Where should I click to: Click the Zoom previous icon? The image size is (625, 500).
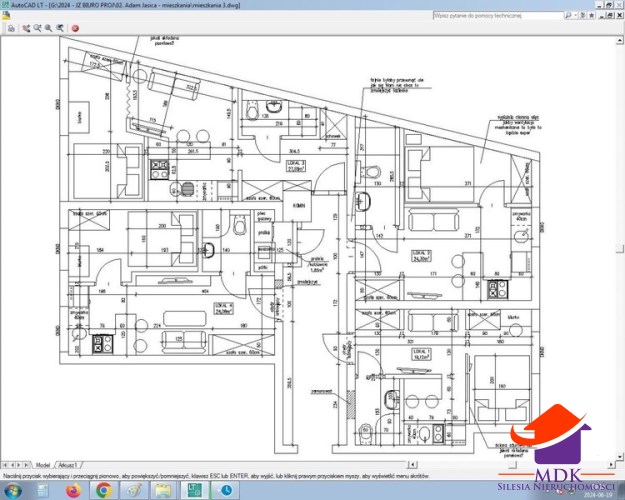pyautogui.click(x=61, y=28)
